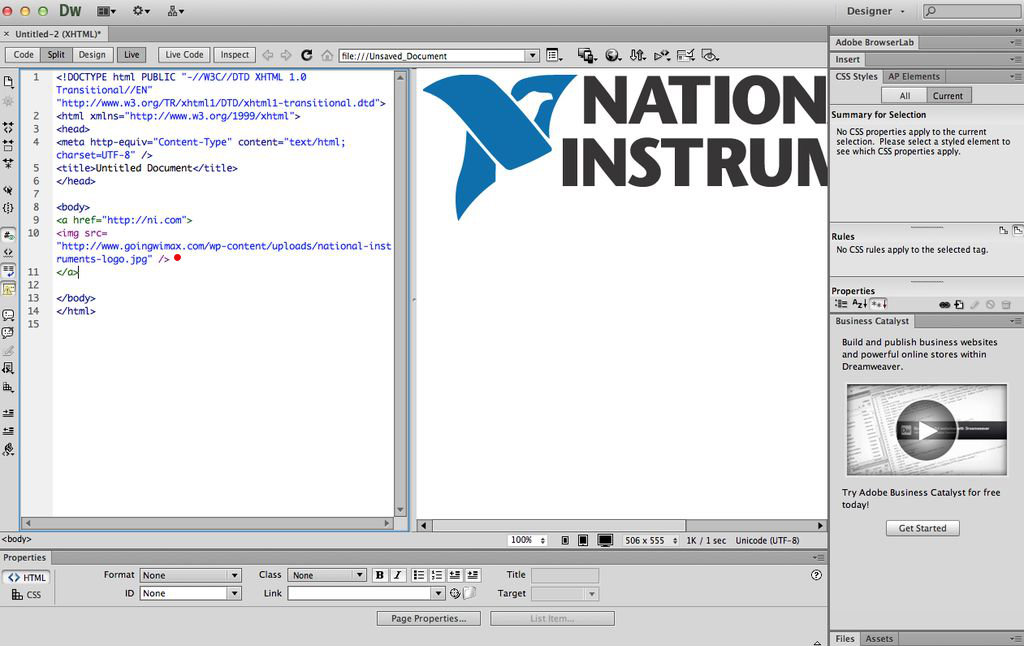The image size is (1024, 646).
Task: Open the ID dropdown in Properties
Action: pos(191,593)
